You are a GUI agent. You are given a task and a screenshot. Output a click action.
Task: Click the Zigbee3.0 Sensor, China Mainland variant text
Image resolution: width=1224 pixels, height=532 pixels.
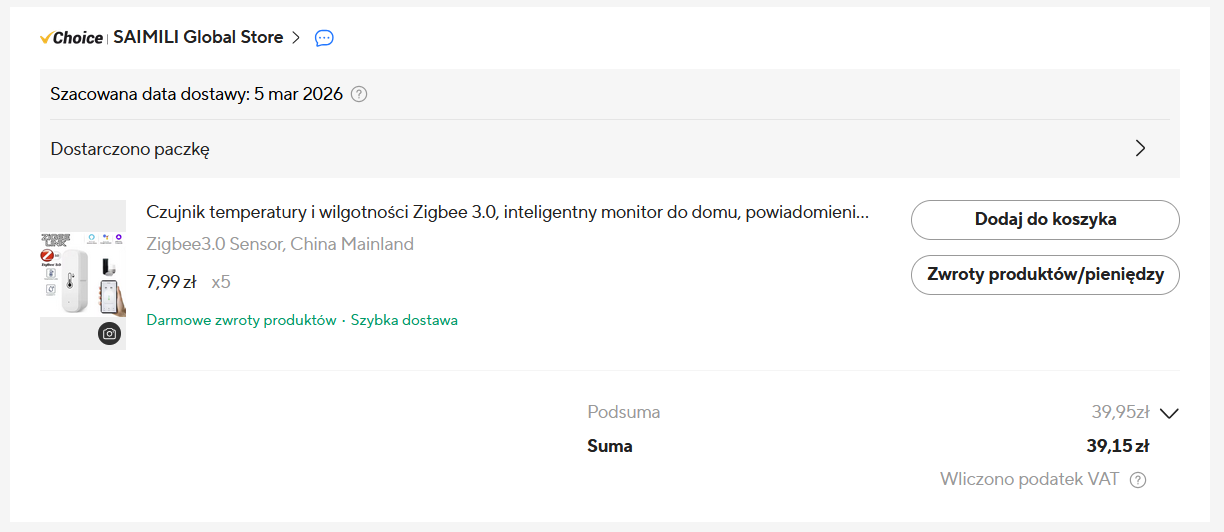pyautogui.click(x=280, y=244)
